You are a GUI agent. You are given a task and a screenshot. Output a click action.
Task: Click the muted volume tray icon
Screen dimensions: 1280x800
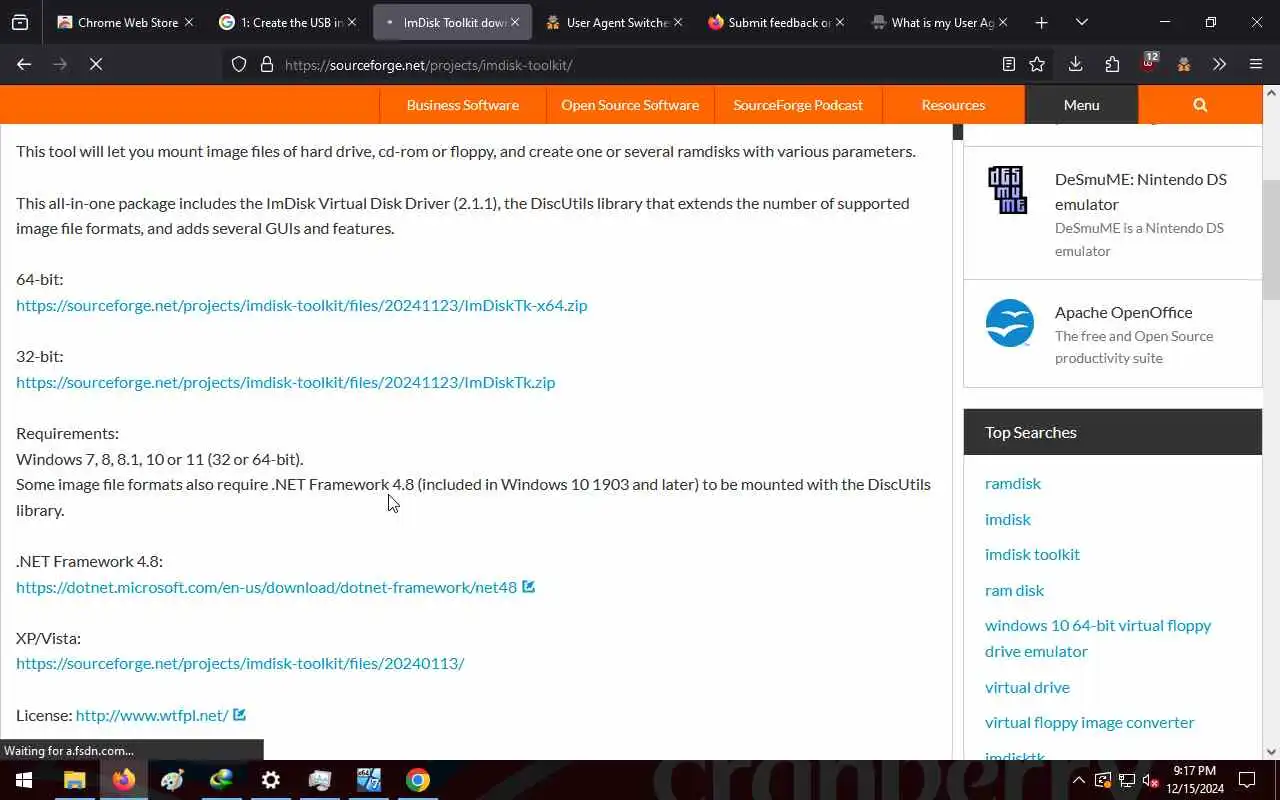(1151, 780)
